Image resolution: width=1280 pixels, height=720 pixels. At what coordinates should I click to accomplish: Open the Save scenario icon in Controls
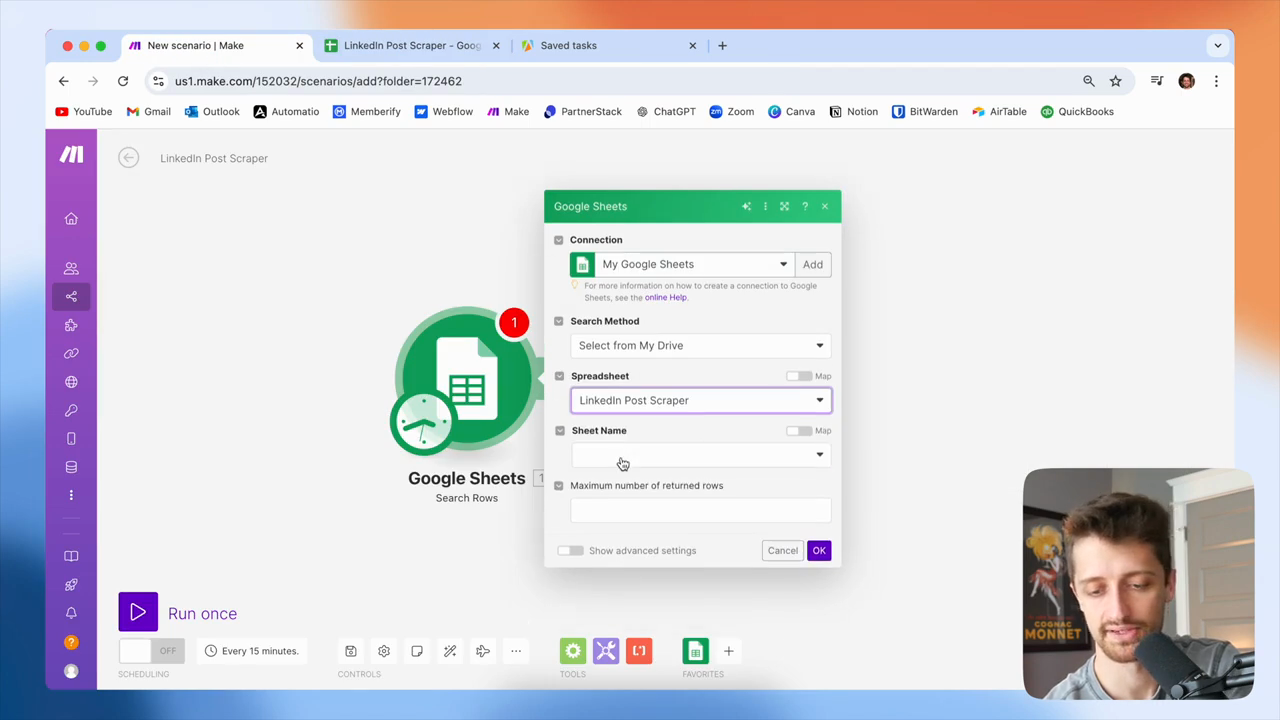pos(351,651)
